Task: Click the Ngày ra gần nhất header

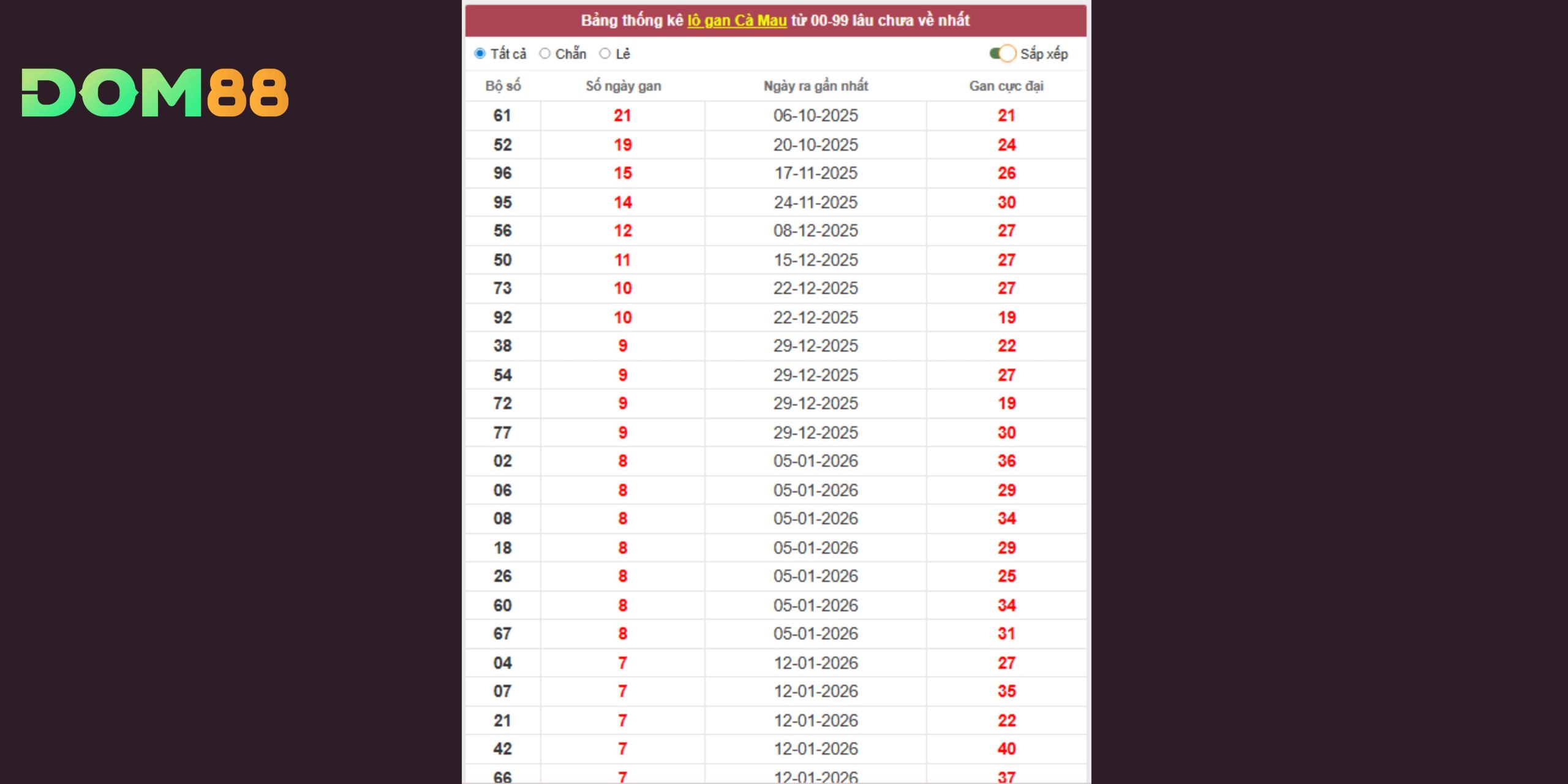Action: pyautogui.click(x=815, y=86)
